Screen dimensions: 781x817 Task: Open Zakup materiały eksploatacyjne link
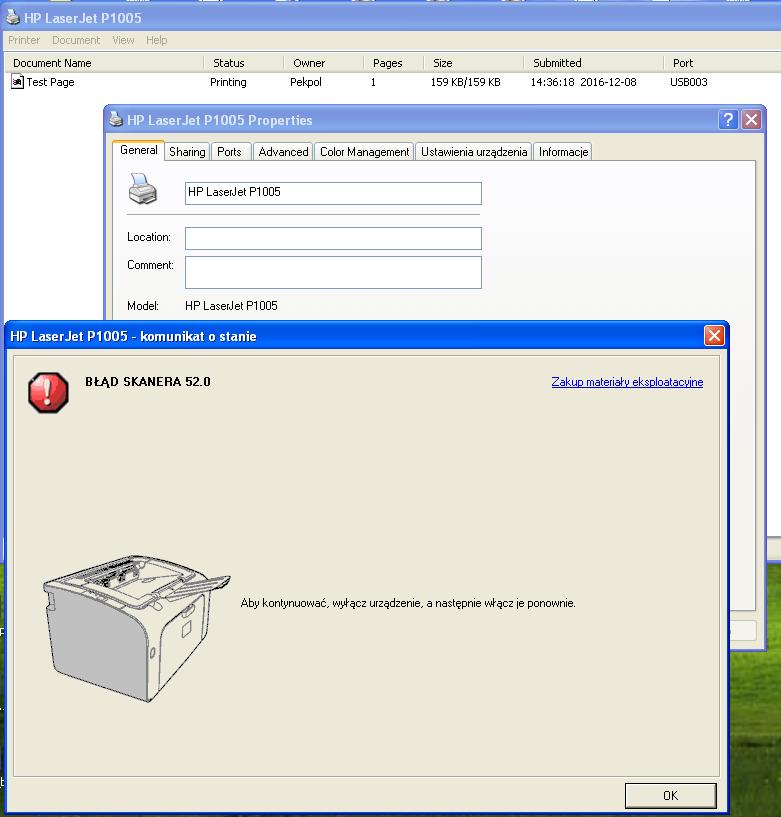pos(627,382)
